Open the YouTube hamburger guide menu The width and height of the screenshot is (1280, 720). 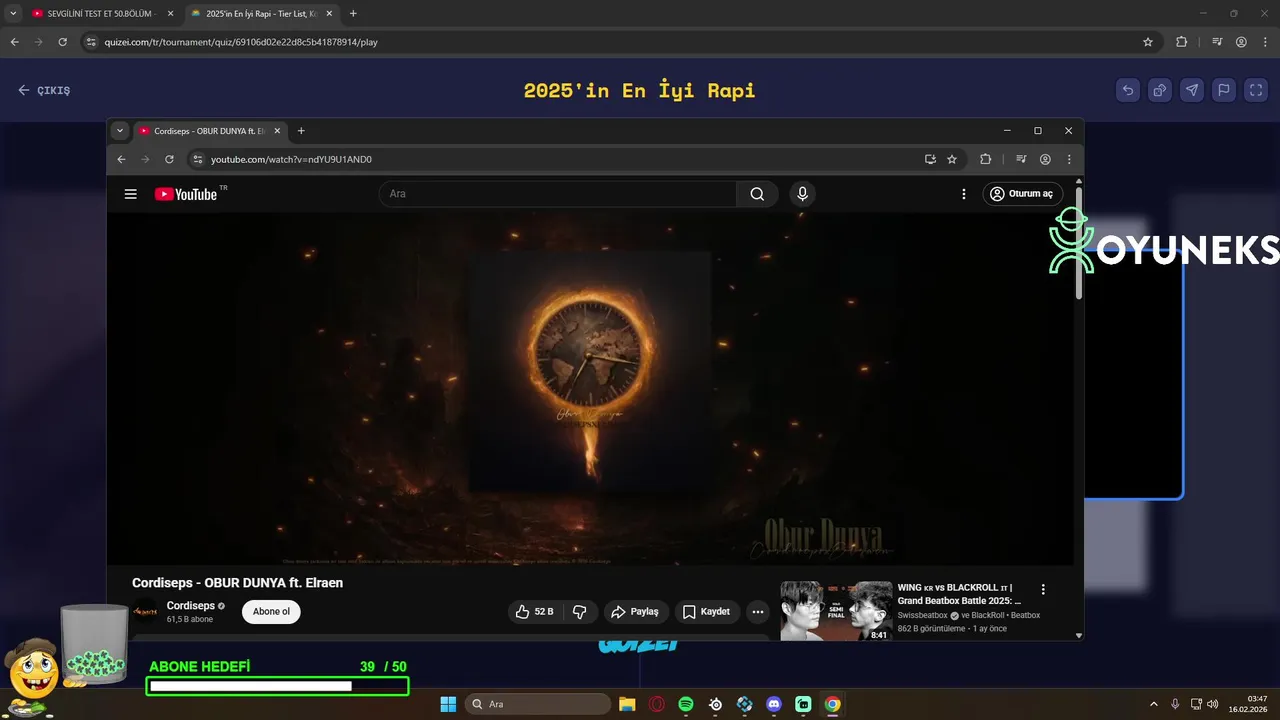click(130, 194)
